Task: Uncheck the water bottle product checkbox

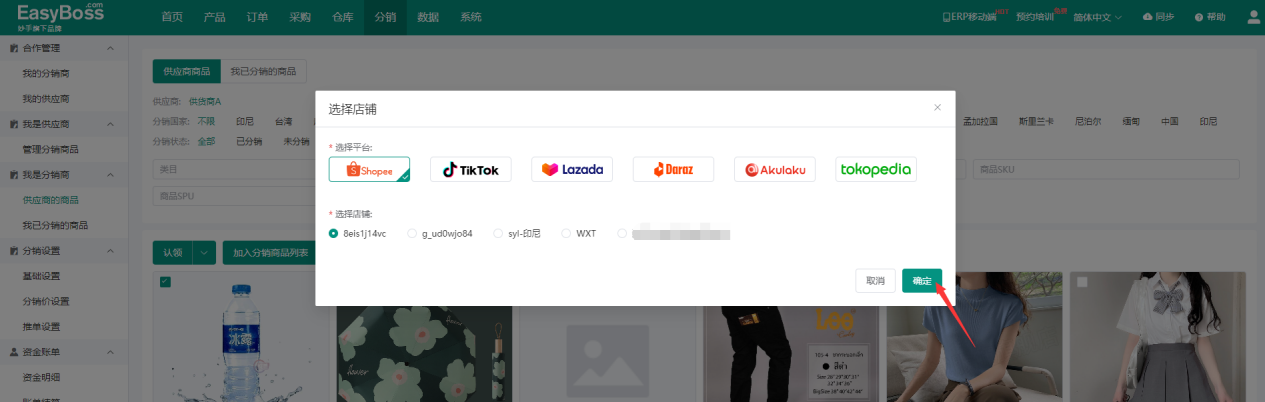Action: pos(165,282)
